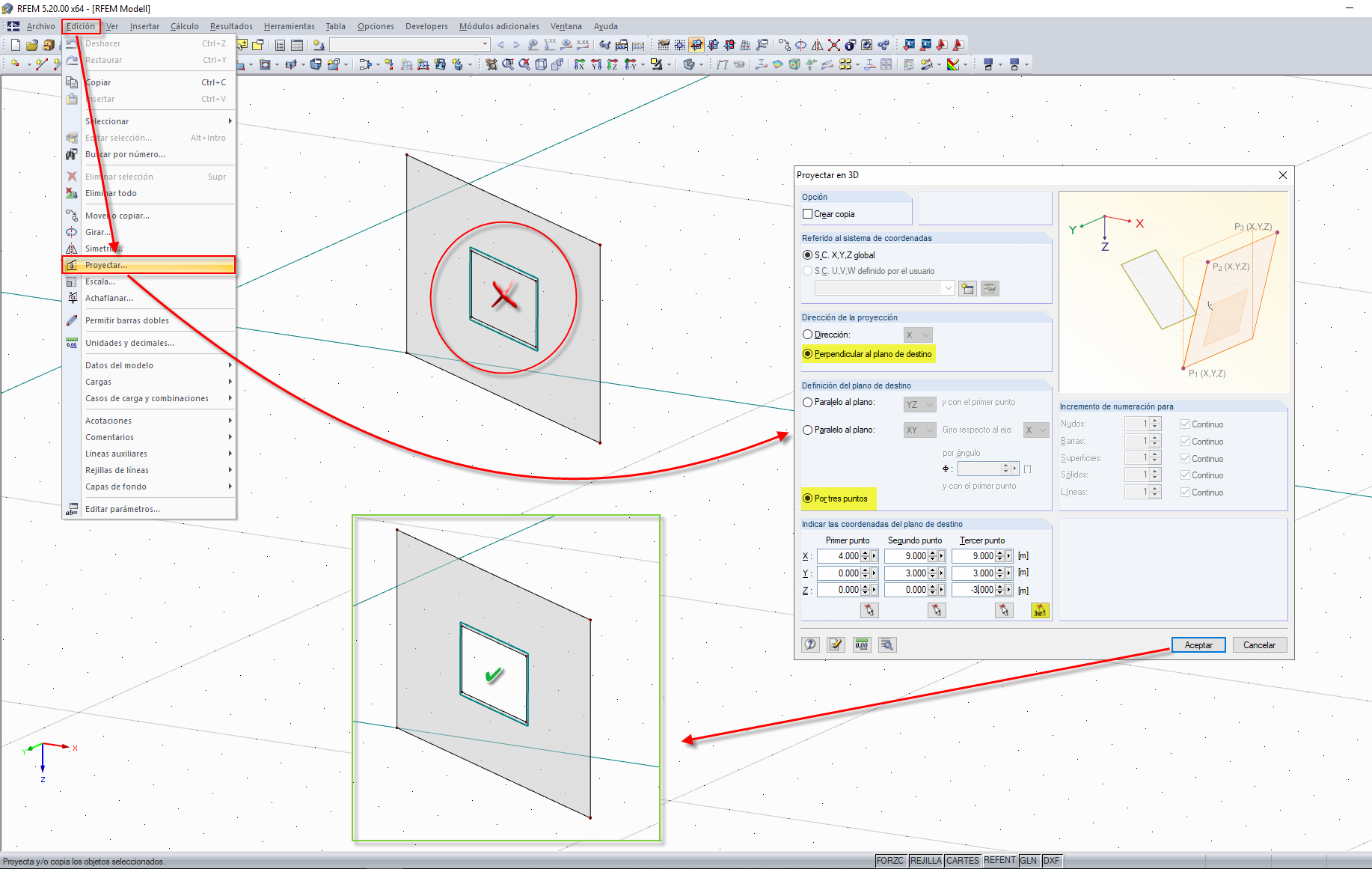Click the rotate tool icon in top toolbar

801,45
